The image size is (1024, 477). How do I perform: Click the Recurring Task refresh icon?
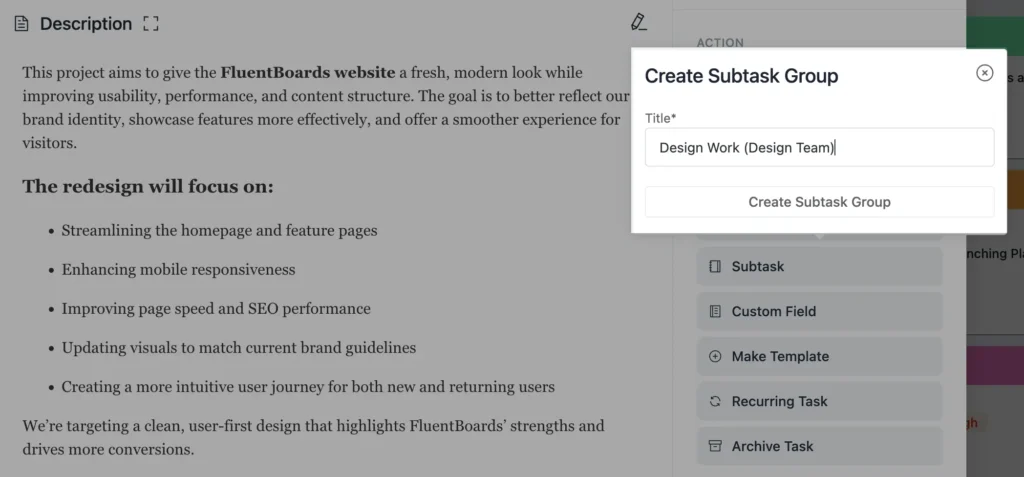[x=715, y=402]
